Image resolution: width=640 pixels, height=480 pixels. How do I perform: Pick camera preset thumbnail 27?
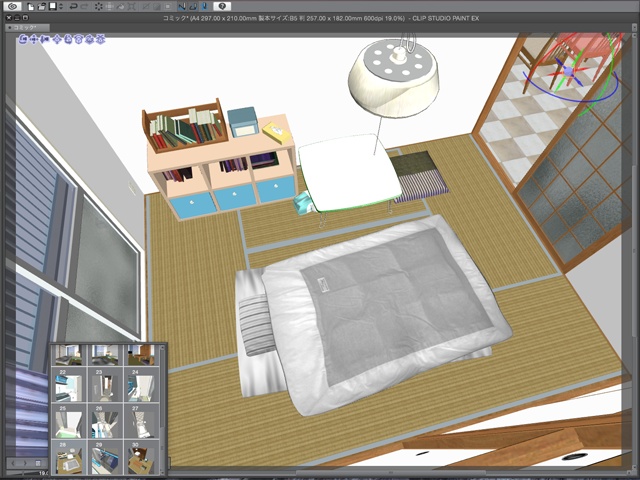point(141,422)
